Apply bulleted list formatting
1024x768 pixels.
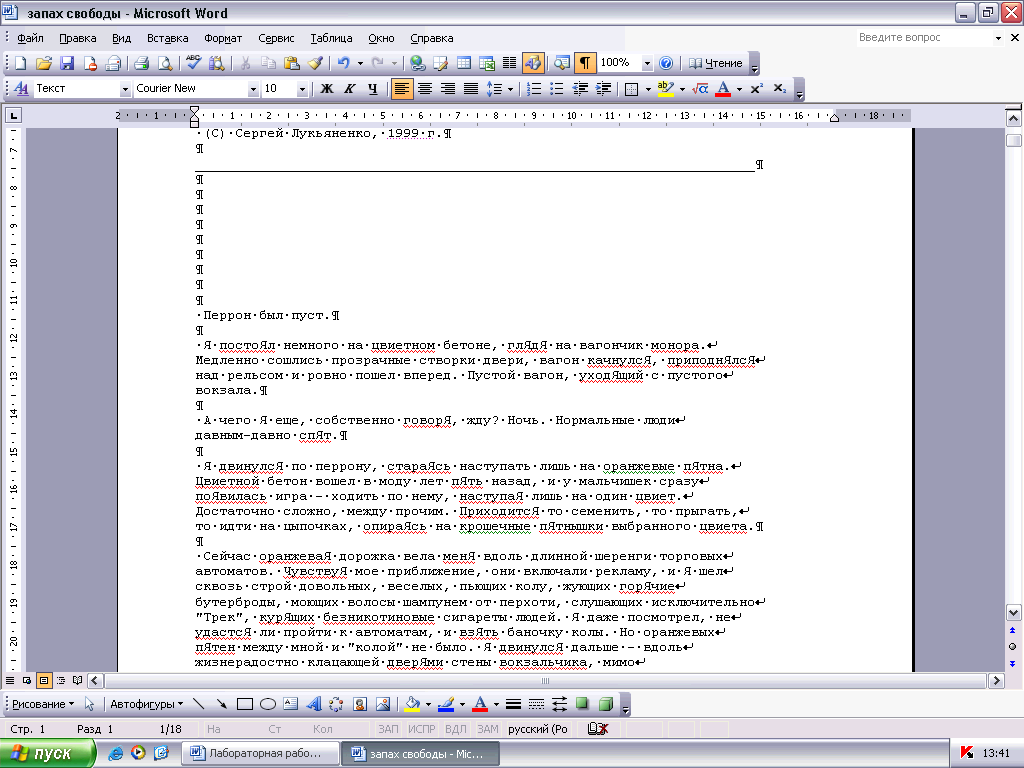click(x=556, y=89)
